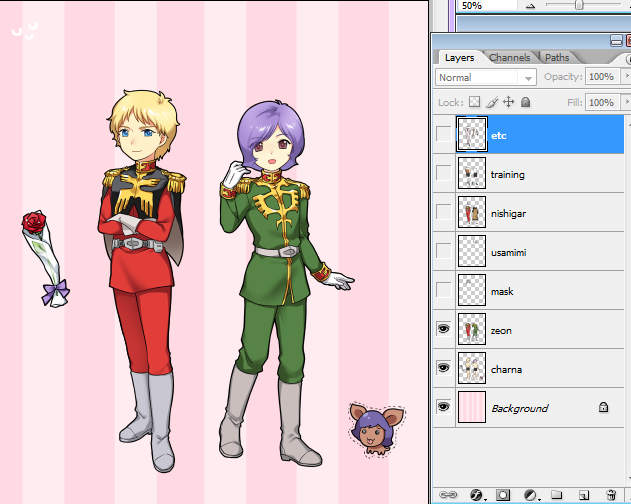Click the 50% zoom field
This screenshot has height=504, width=631.
487,5
